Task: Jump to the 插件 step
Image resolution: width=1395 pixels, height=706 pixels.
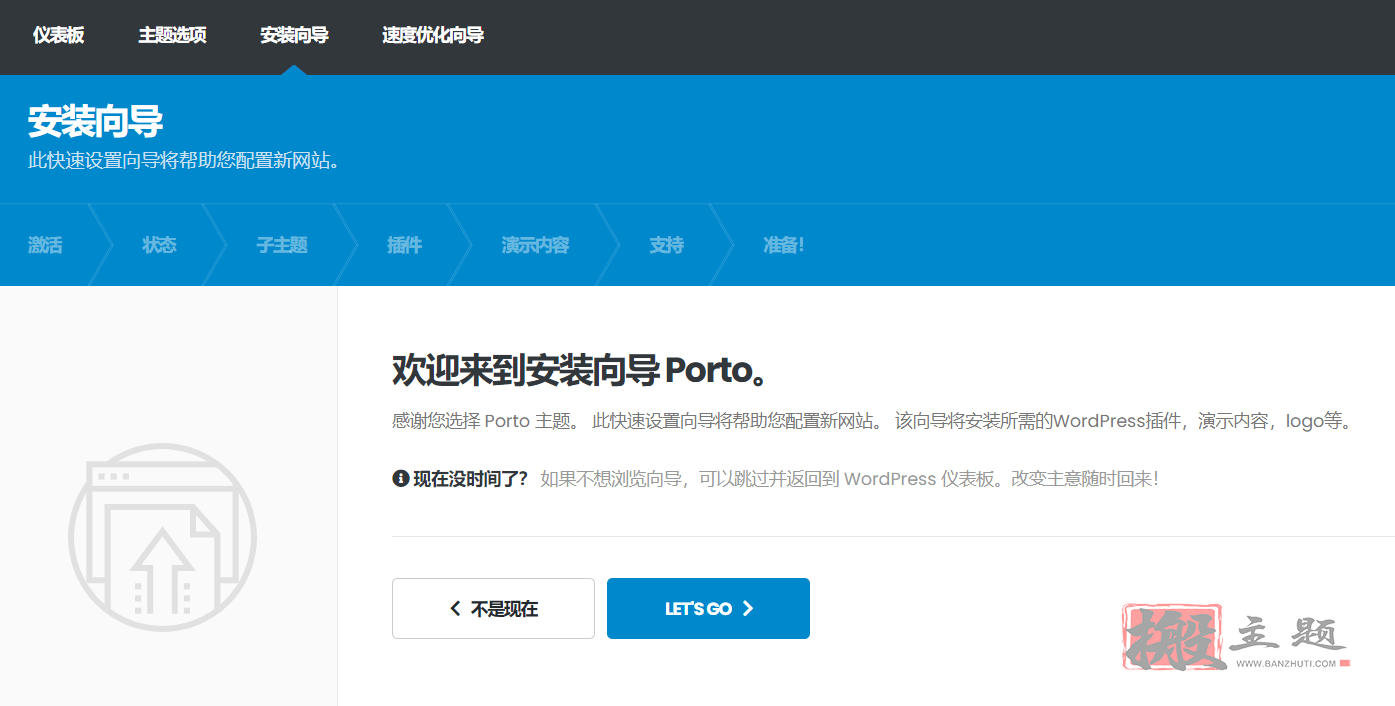Action: (x=404, y=245)
